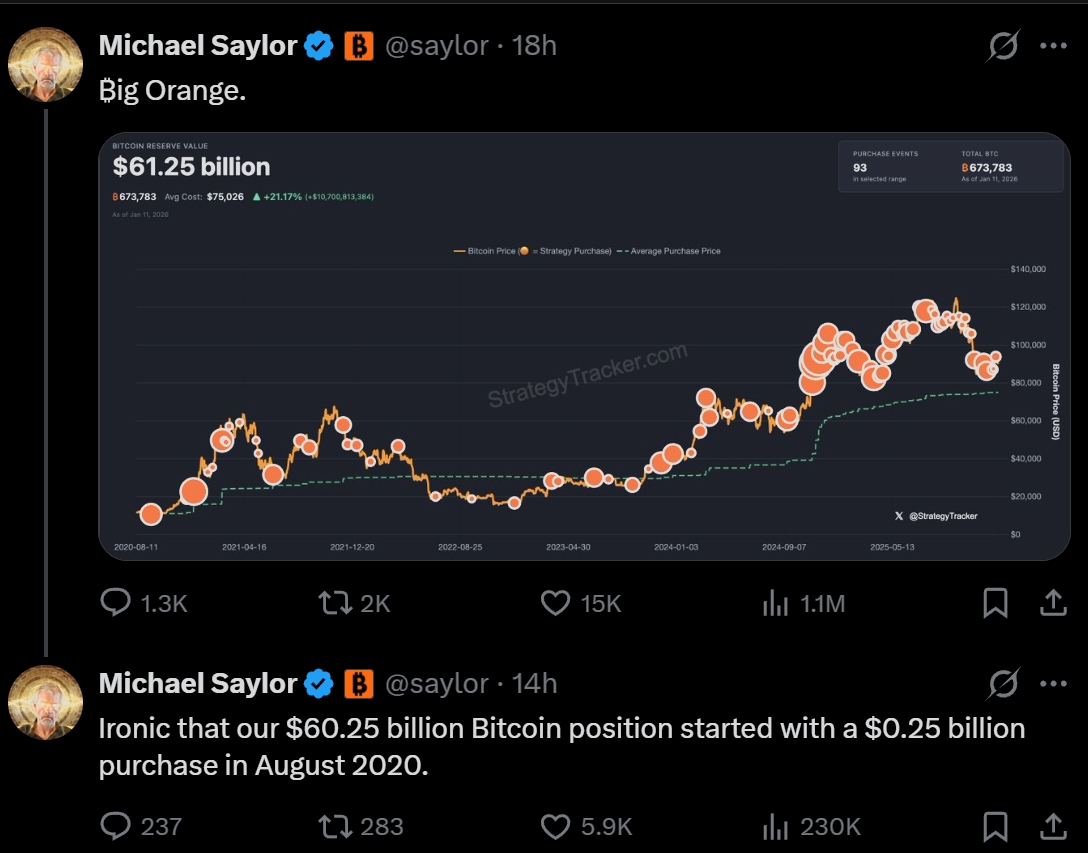Open Grok explain on first tweet
Image resolution: width=1088 pixels, height=853 pixels.
(1004, 45)
